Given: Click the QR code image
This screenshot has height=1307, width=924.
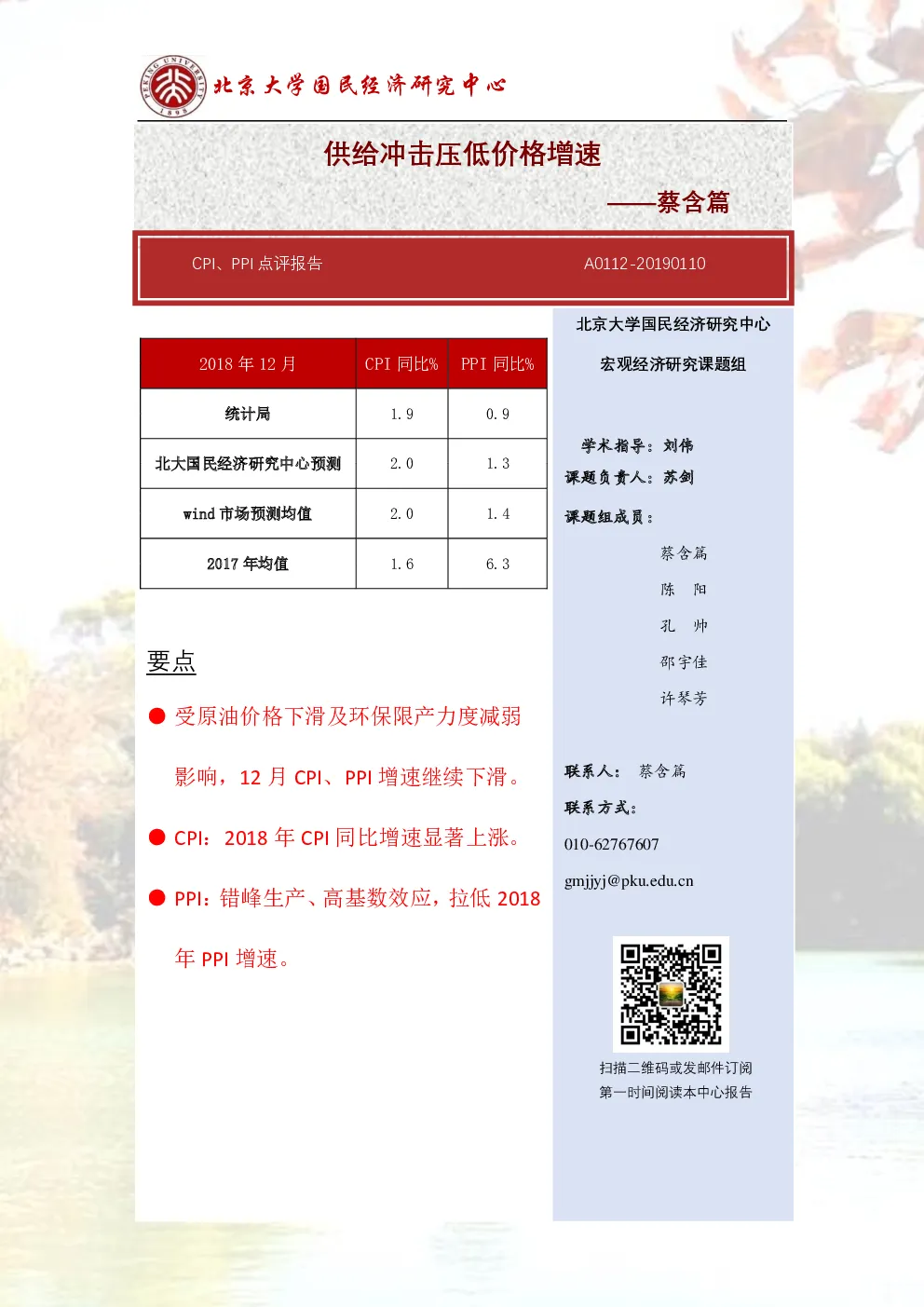Looking at the screenshot, I should (671, 994).
